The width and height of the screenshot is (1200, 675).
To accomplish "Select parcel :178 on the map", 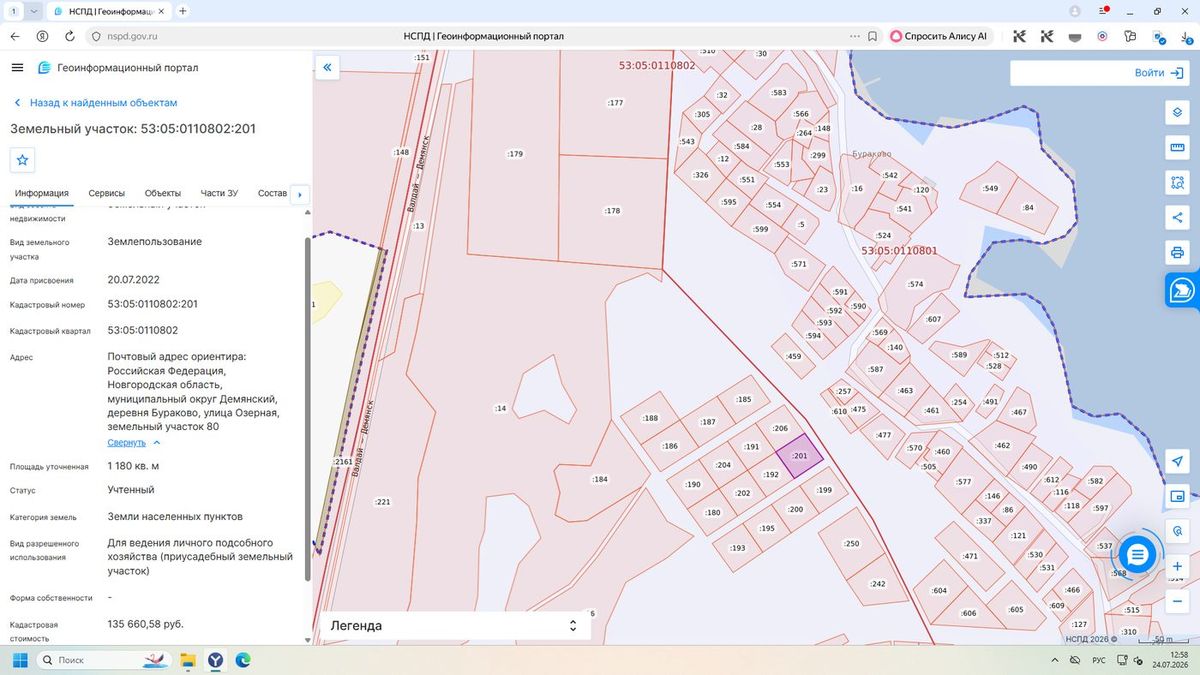I will (x=613, y=211).
